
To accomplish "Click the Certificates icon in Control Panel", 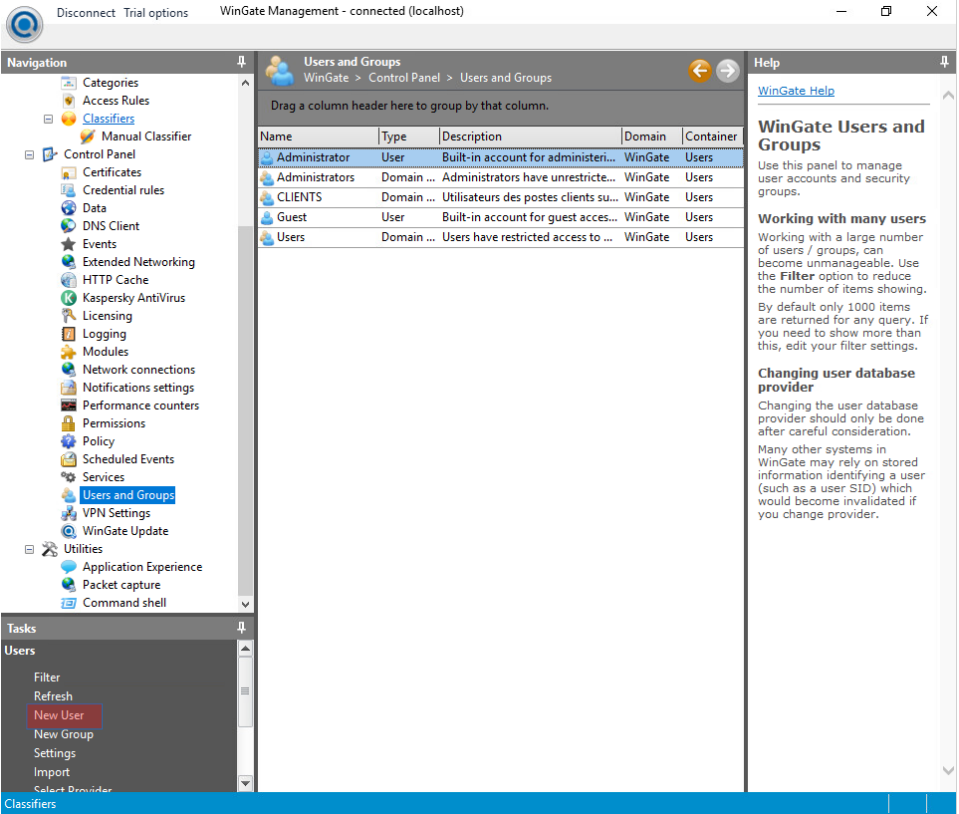I will click(68, 173).
